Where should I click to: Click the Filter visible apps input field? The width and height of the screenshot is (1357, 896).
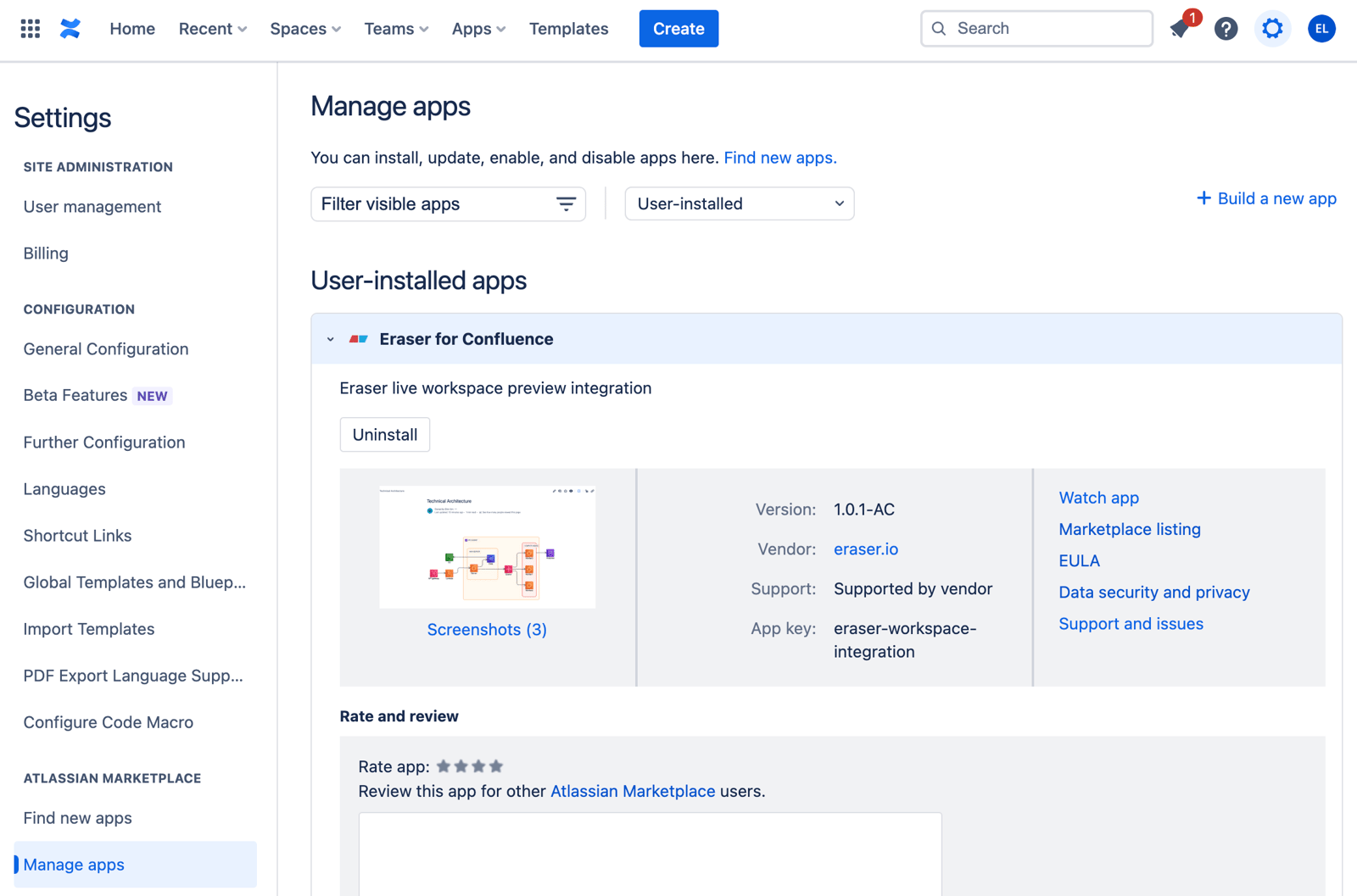[x=449, y=204]
